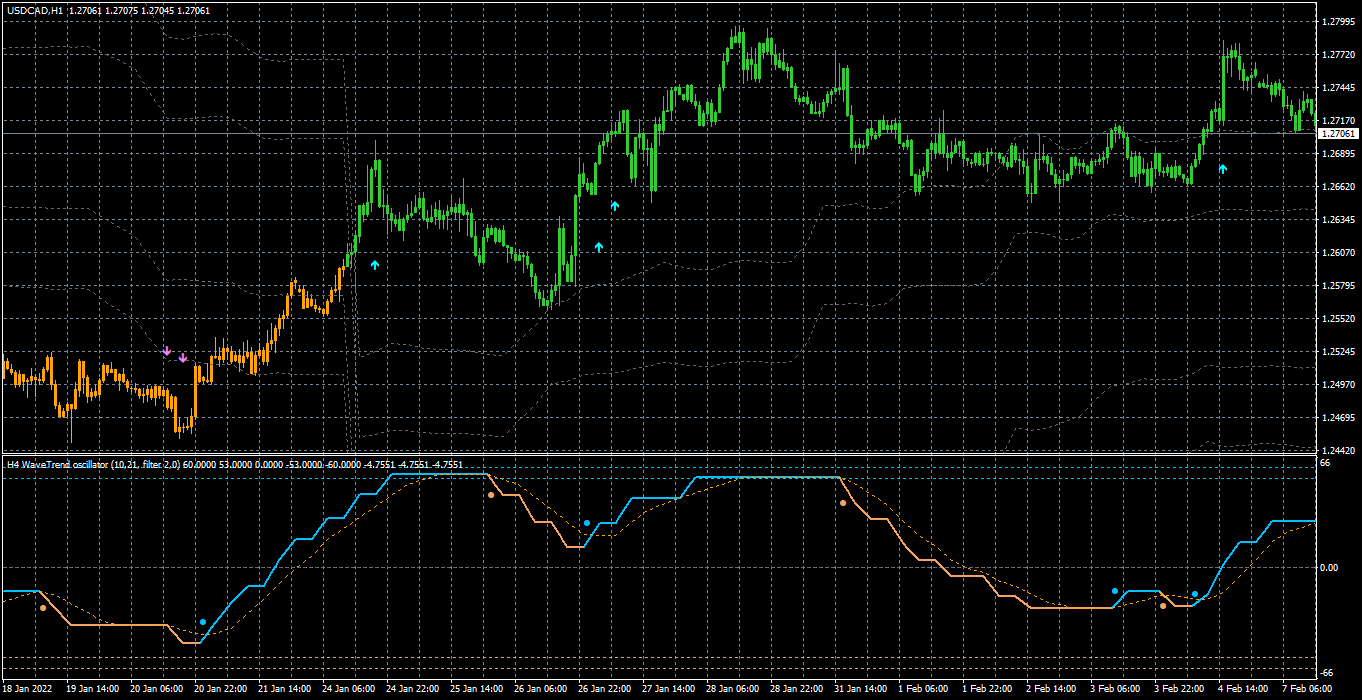
Task: Click the -66 label on the oscillator scale
Action: pyautogui.click(x=1327, y=672)
